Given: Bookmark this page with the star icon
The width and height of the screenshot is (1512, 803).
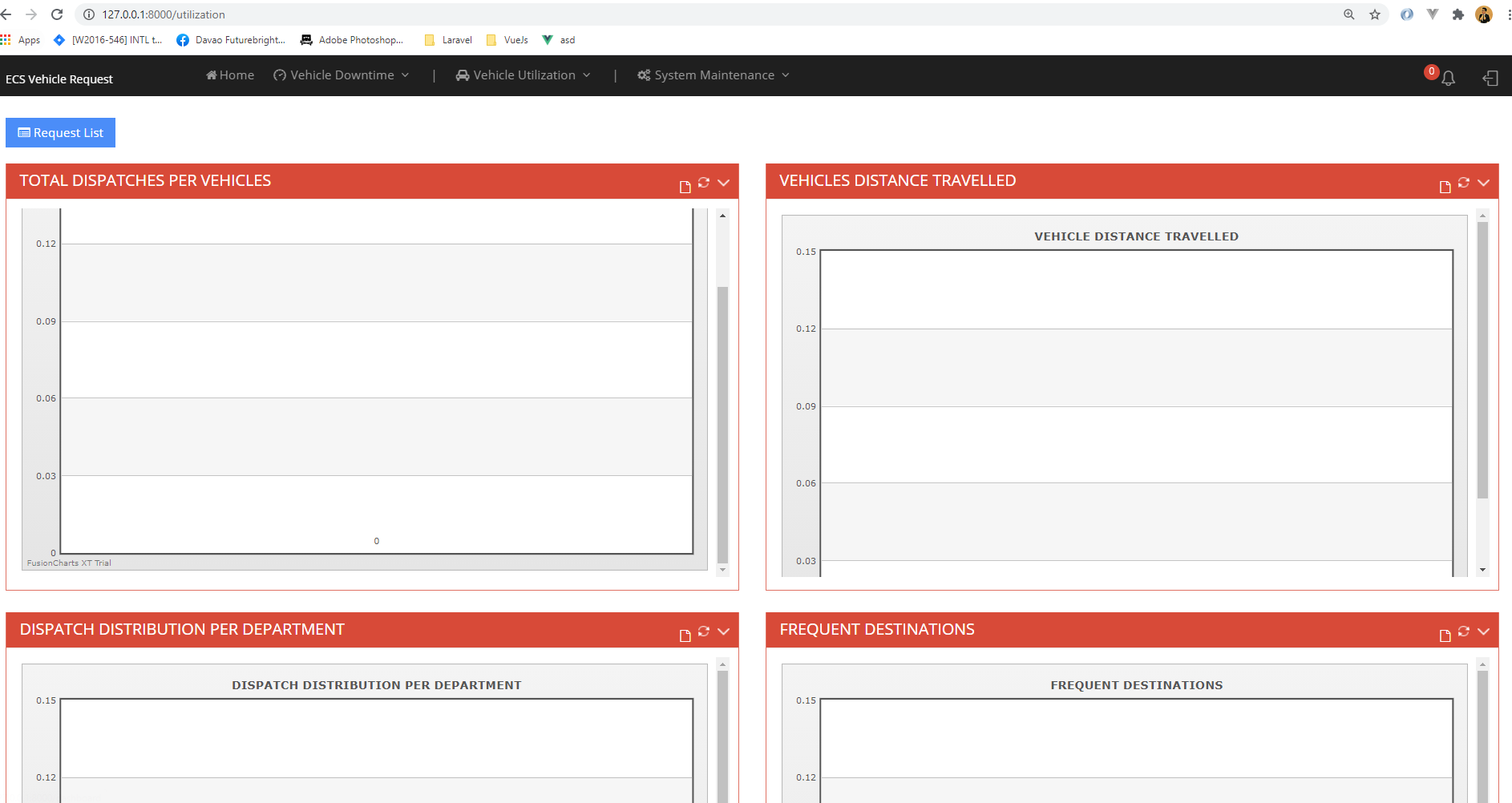Looking at the screenshot, I should 1375,14.
